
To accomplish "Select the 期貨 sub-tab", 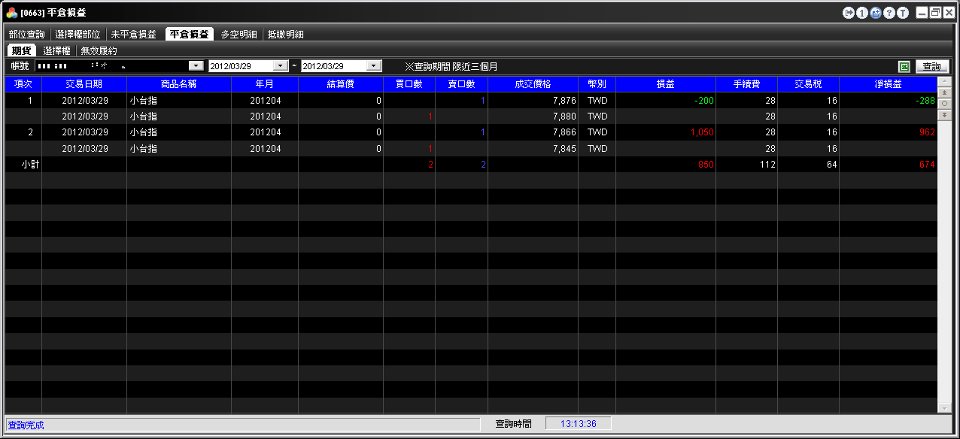I will coord(21,51).
